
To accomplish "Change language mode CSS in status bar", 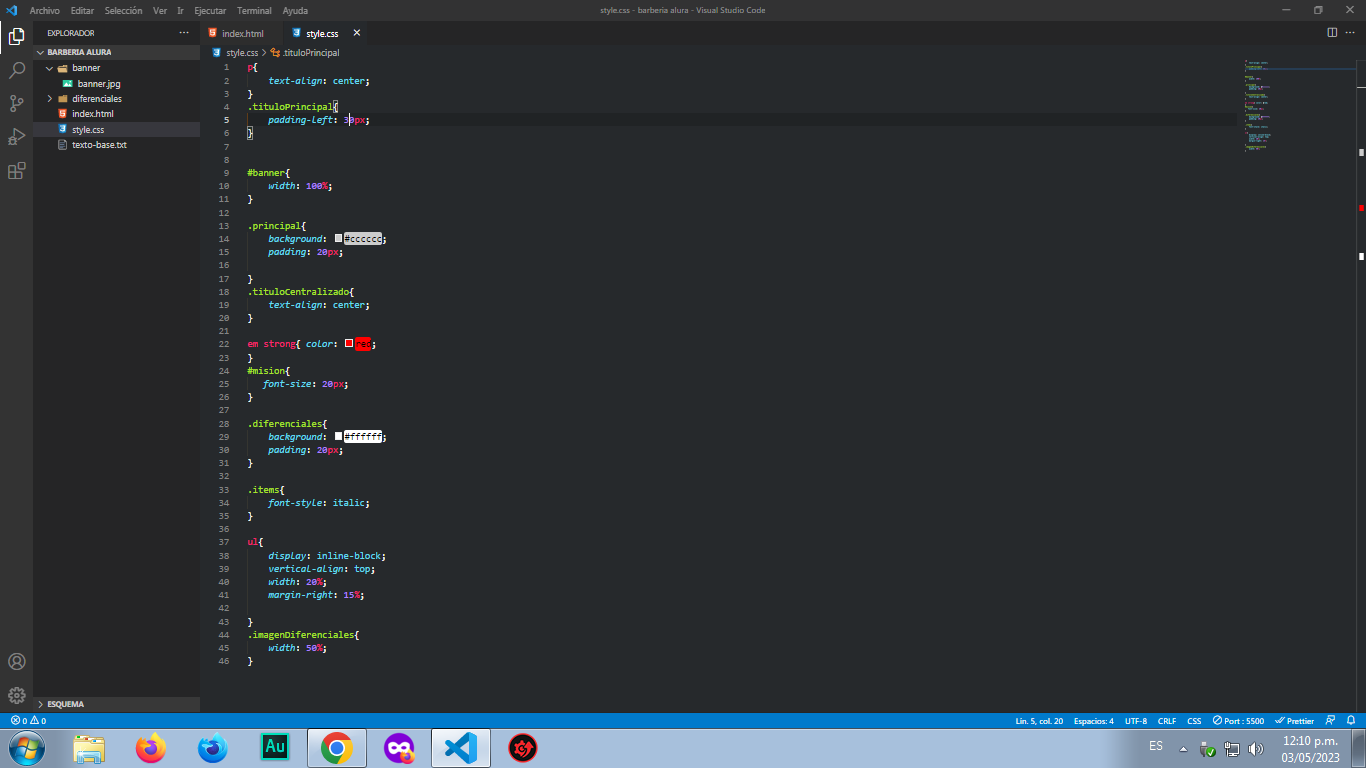I will [x=1194, y=720].
